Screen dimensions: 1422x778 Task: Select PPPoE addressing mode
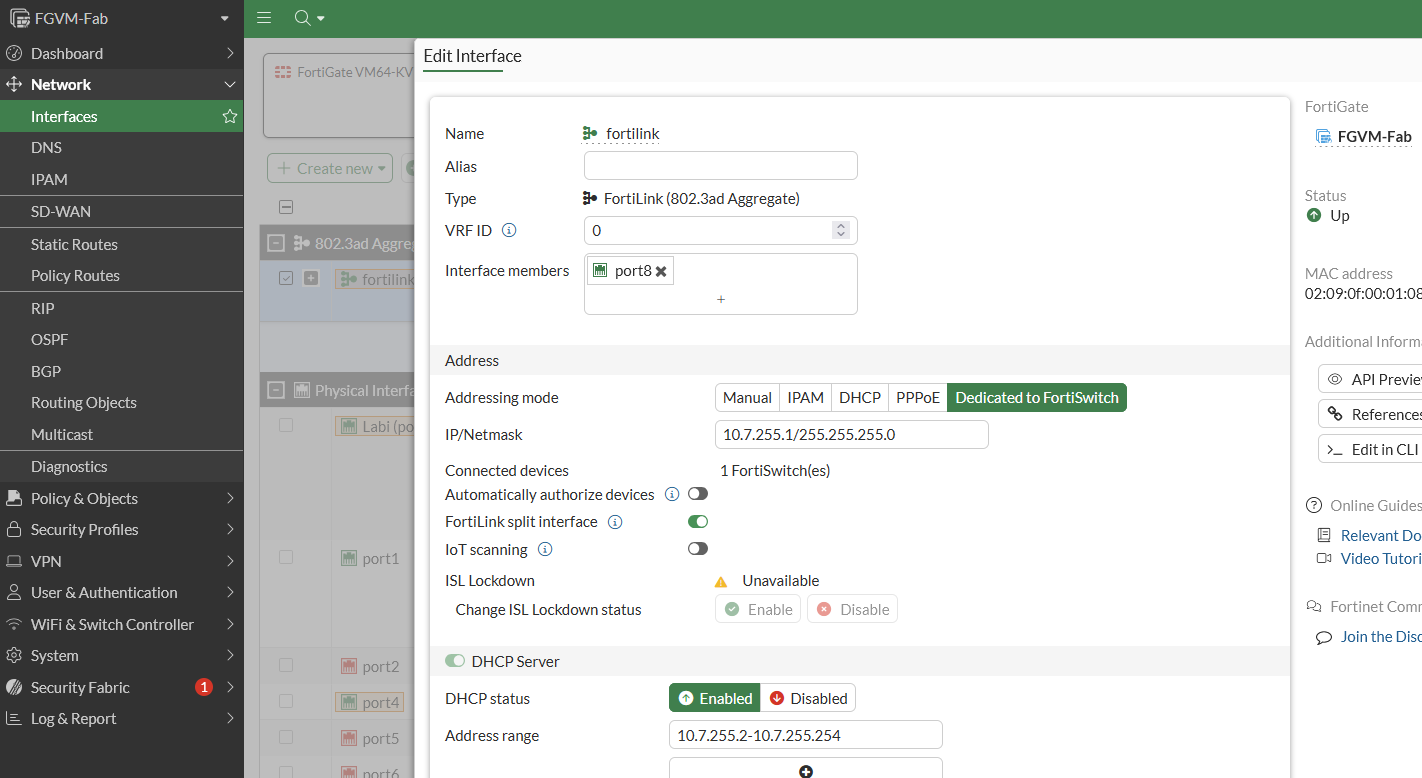[918, 398]
